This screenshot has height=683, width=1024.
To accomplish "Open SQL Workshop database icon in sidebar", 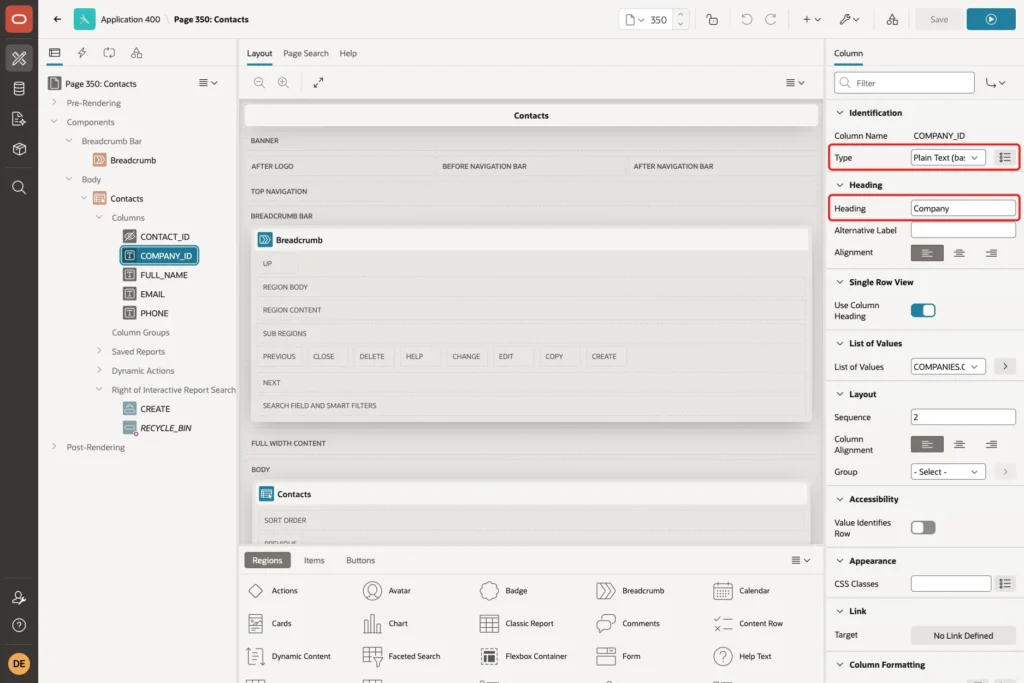I will click(19, 89).
